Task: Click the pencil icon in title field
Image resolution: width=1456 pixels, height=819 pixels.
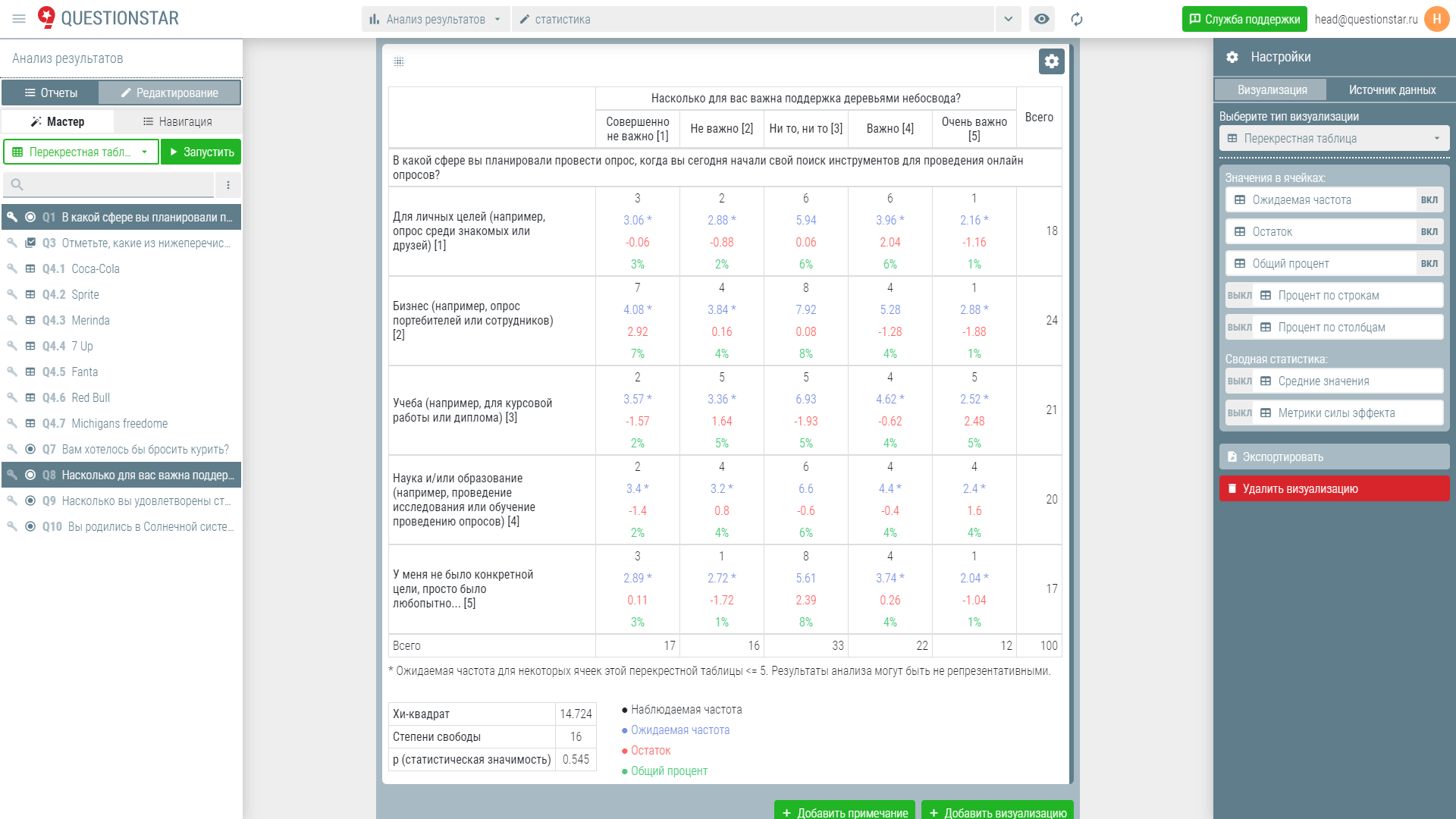Action: (x=524, y=19)
